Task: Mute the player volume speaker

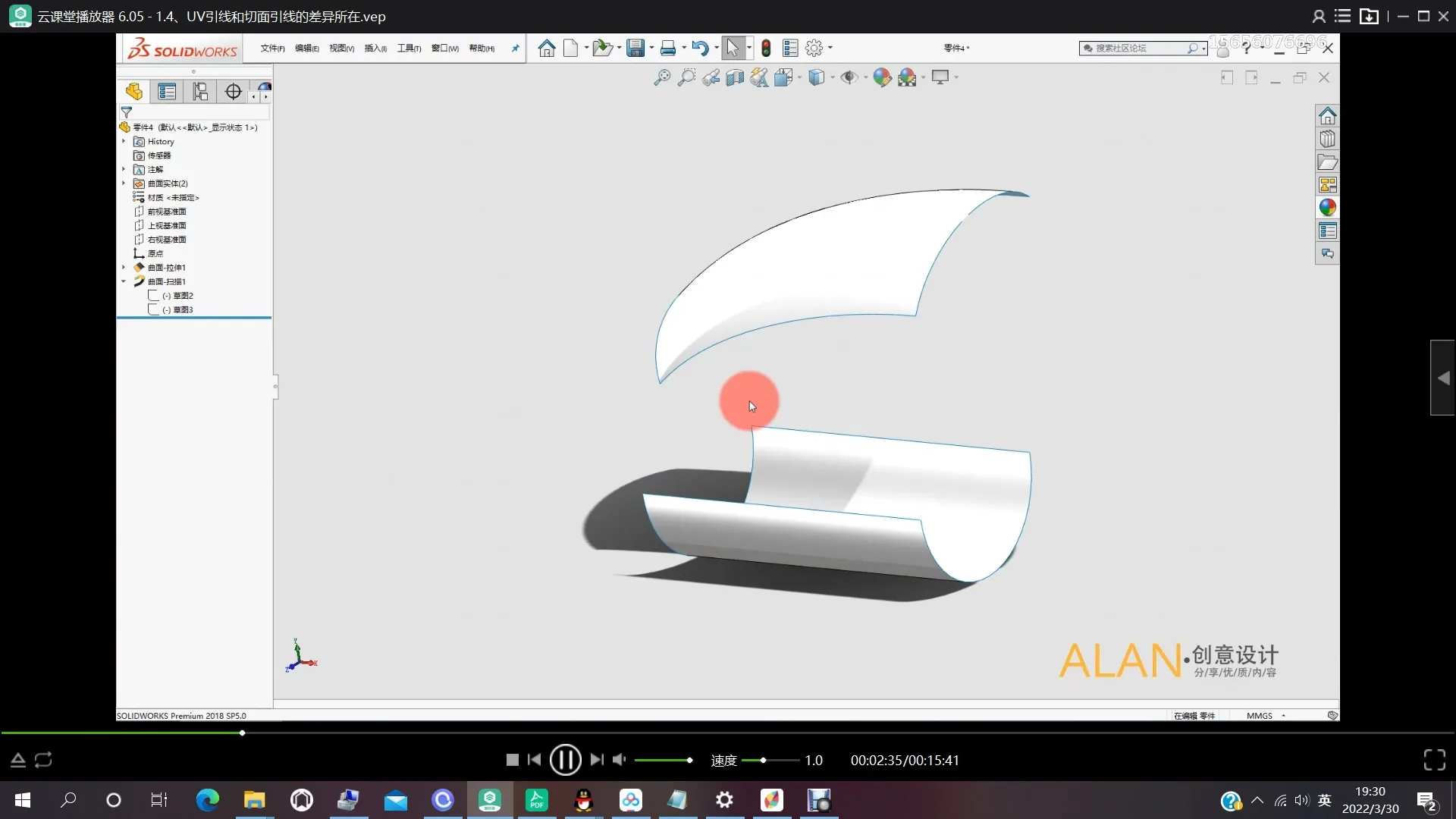Action: [x=620, y=760]
